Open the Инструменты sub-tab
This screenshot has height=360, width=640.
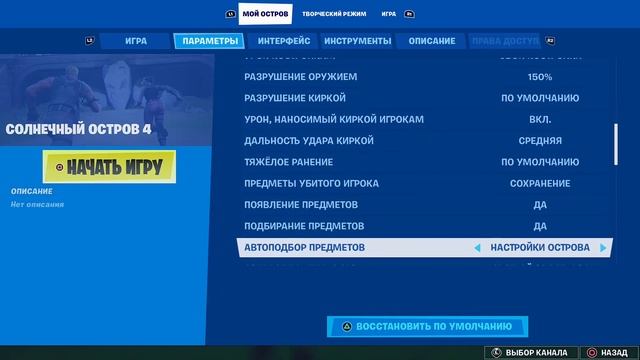point(358,41)
